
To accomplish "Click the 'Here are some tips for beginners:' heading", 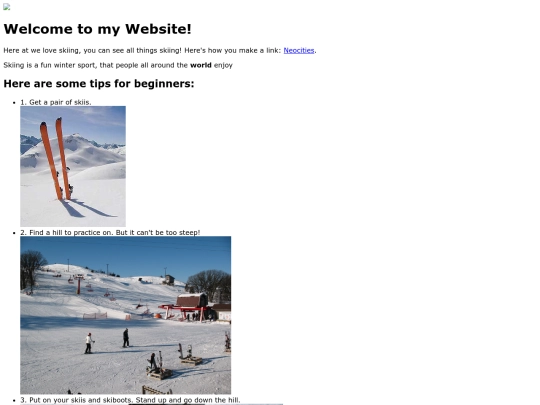I will (99, 83).
